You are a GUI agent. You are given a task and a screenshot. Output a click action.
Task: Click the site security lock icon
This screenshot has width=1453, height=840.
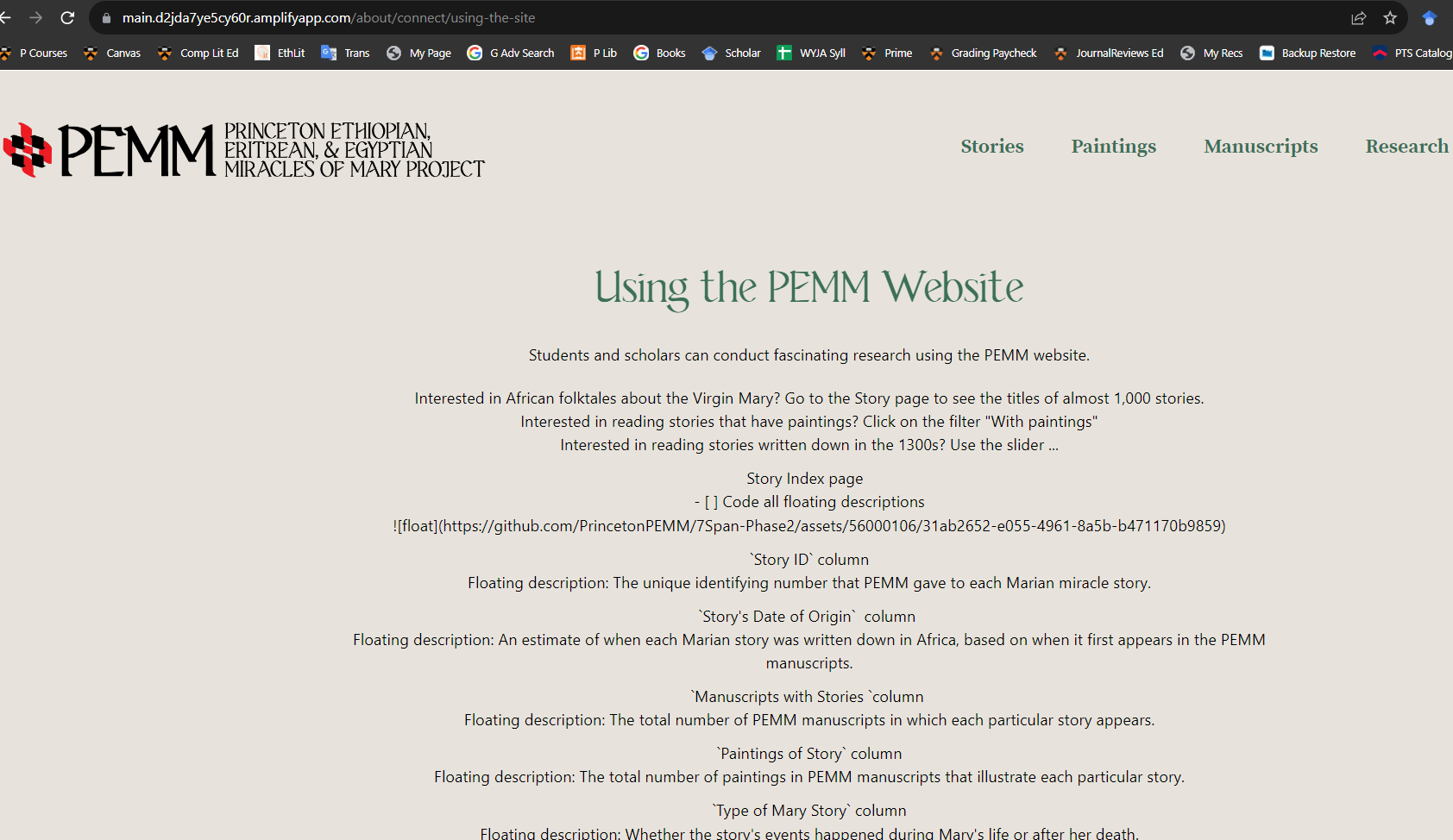point(104,17)
